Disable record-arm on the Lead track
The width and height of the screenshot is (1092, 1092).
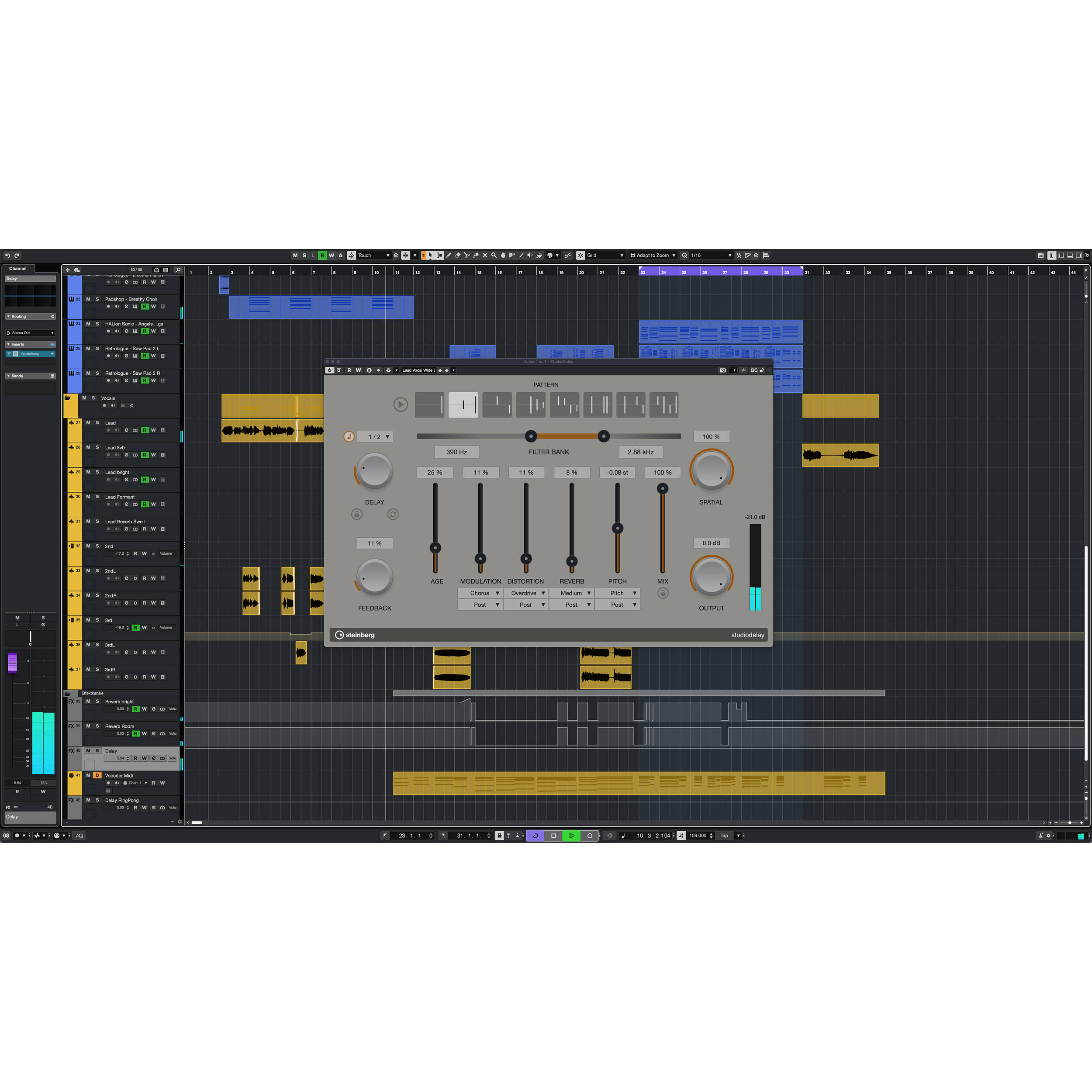coord(109,430)
